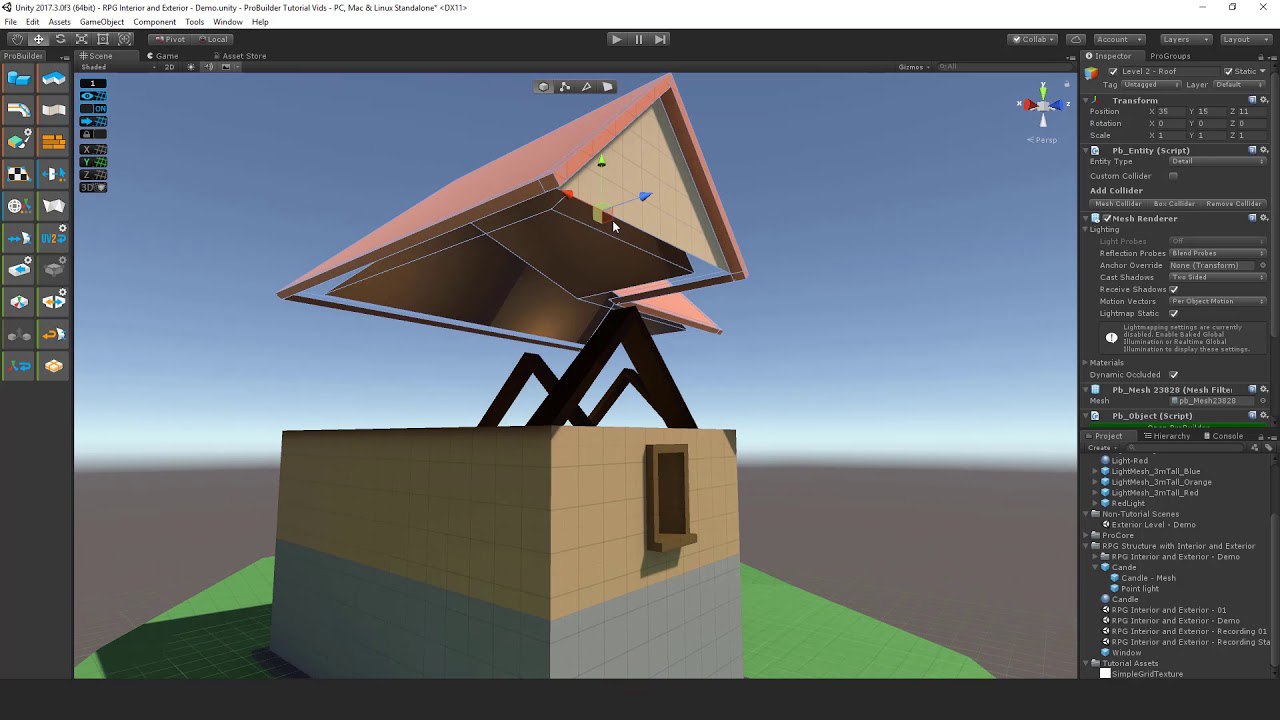
Task: Toggle ProGrids snap ON button
Action: 93,108
